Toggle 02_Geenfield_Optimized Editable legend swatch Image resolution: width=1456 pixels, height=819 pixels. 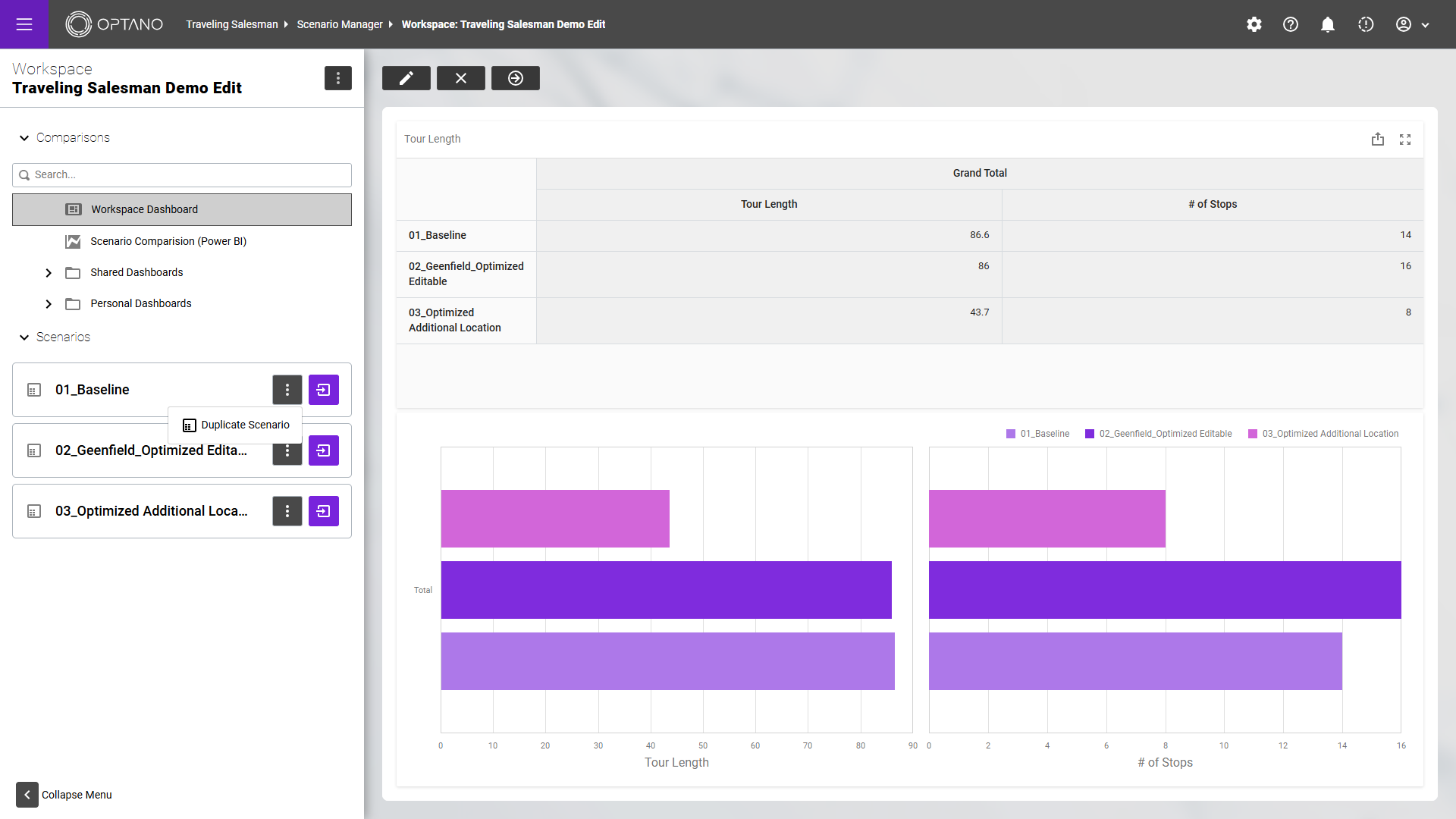pos(1090,434)
